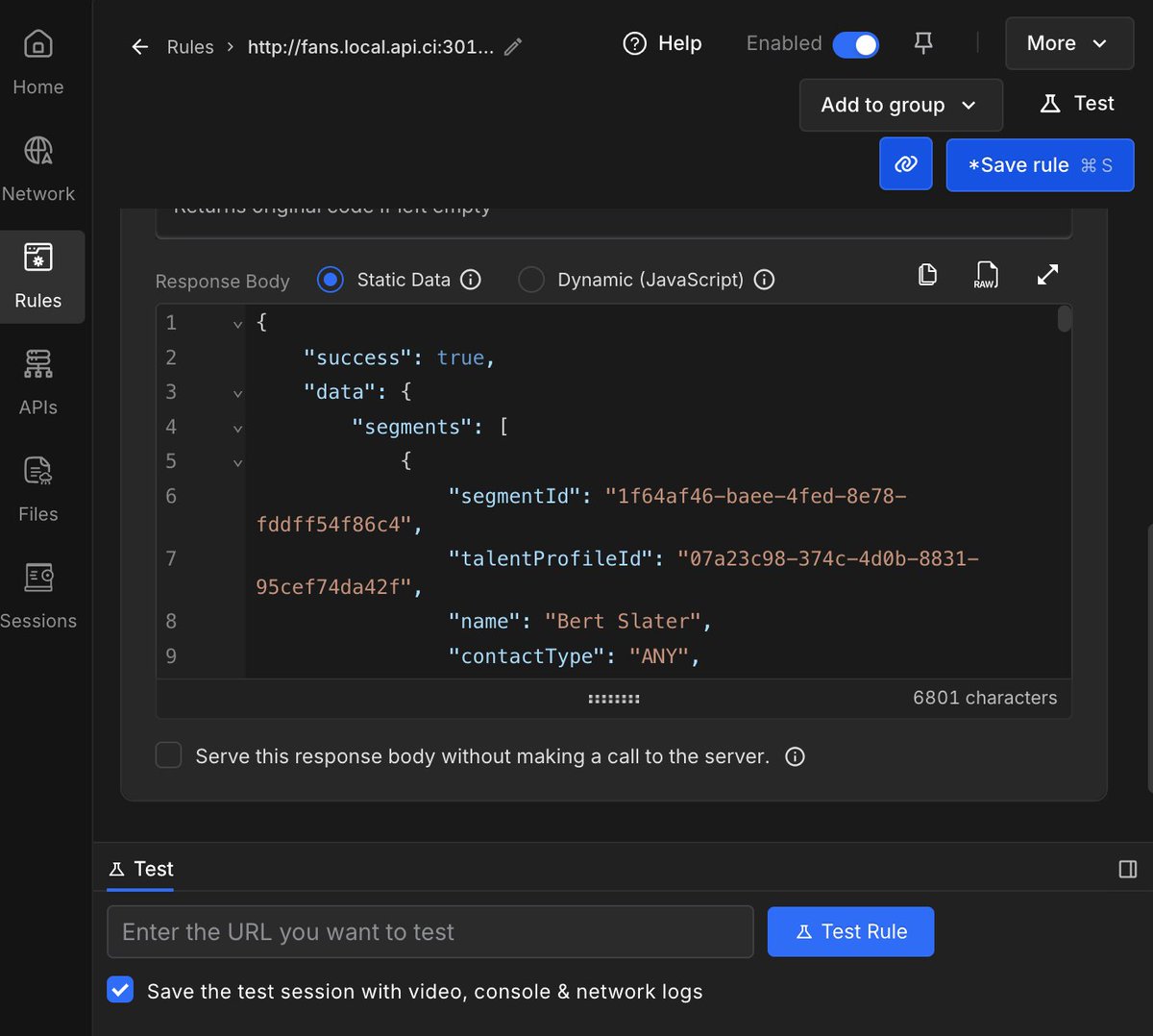The image size is (1153, 1036).
Task: Select the Dynamic (JavaScript) radio button
Action: click(531, 280)
